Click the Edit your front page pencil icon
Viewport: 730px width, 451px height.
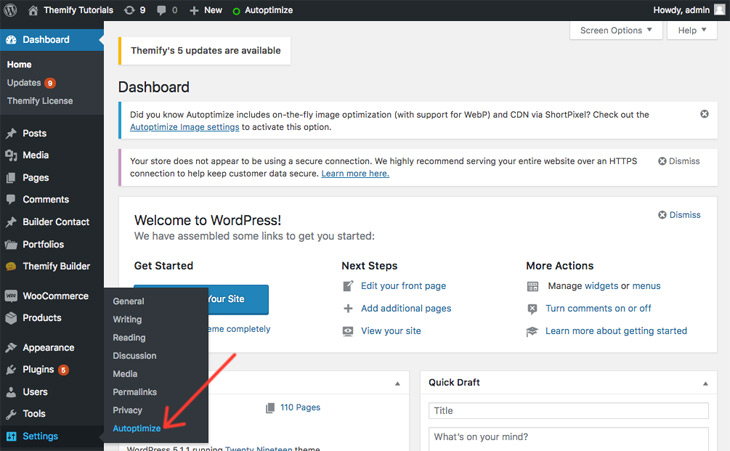[348, 286]
